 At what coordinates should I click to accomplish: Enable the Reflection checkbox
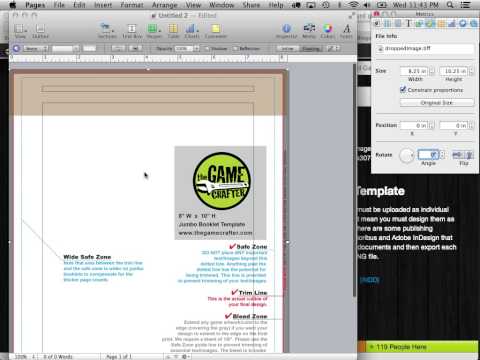tap(235, 49)
